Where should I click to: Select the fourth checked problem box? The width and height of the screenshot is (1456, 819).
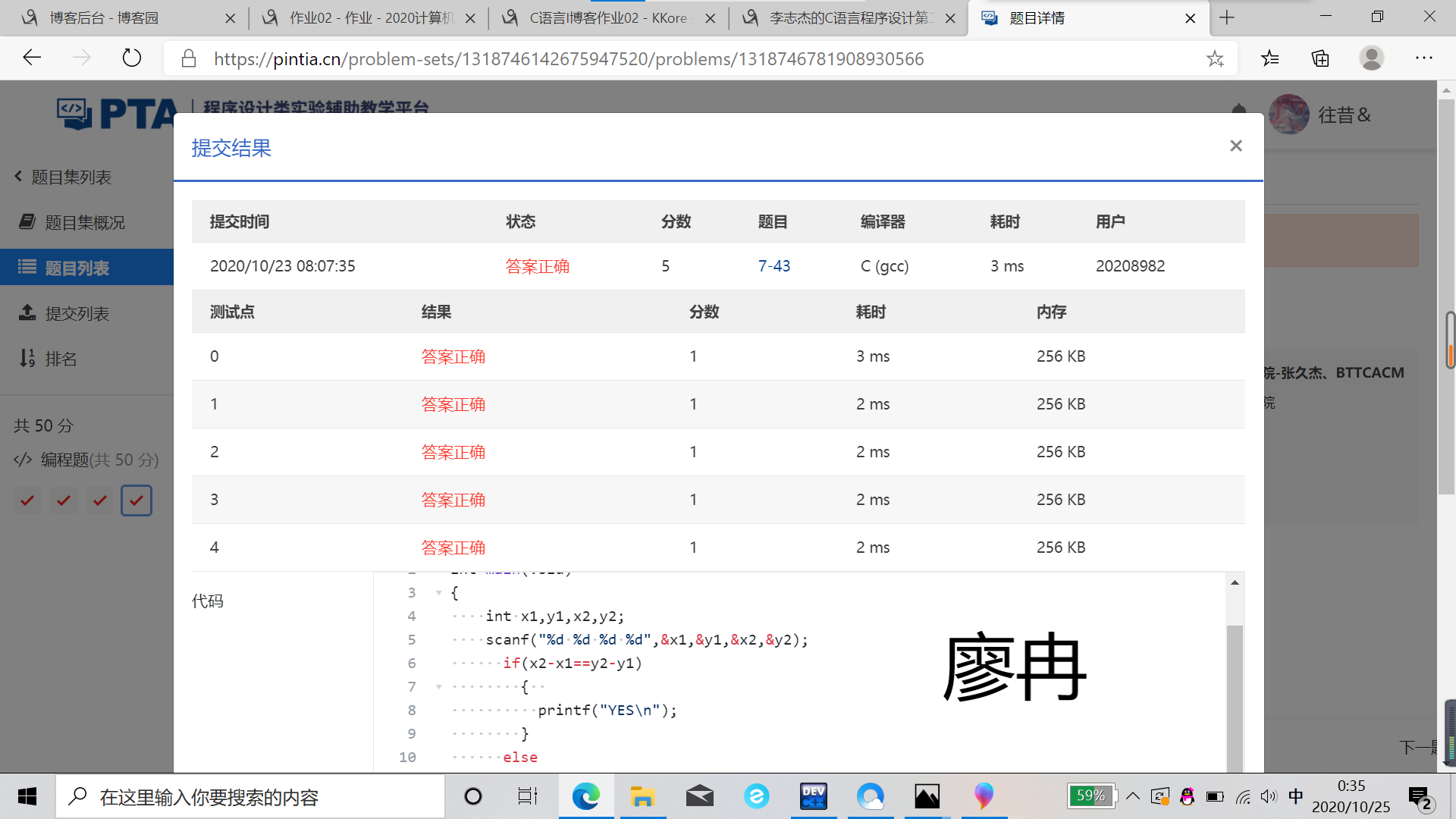[136, 500]
